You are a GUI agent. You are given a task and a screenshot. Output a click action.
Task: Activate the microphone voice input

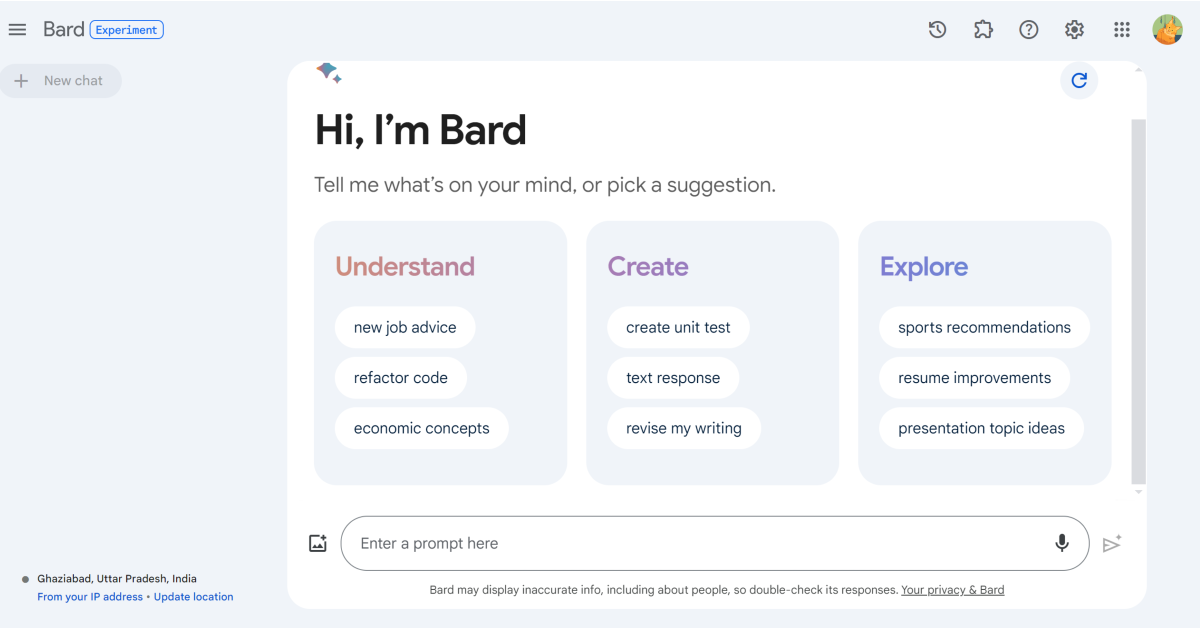pyautogui.click(x=1062, y=543)
